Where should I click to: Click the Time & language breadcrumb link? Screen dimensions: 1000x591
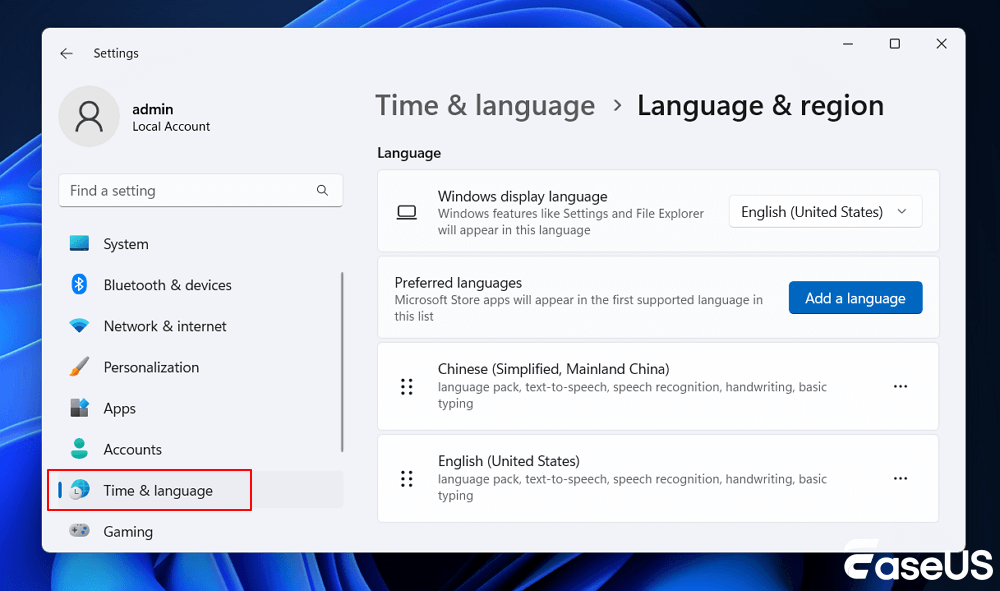(485, 106)
